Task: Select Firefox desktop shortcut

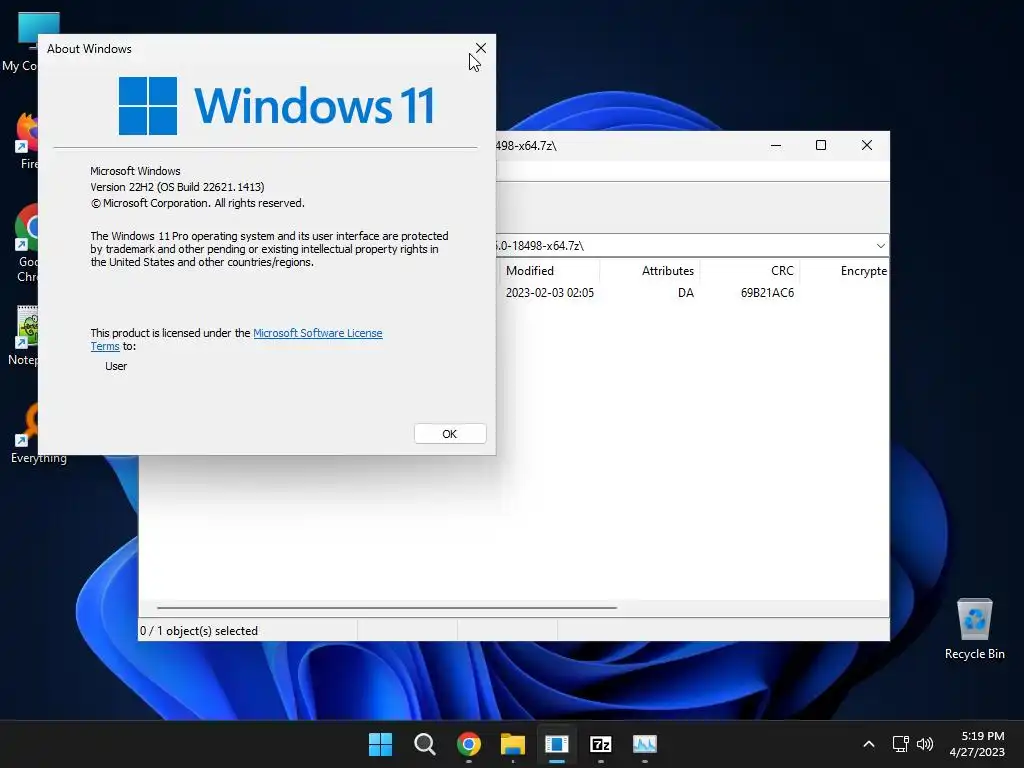Action: pyautogui.click(x=27, y=141)
